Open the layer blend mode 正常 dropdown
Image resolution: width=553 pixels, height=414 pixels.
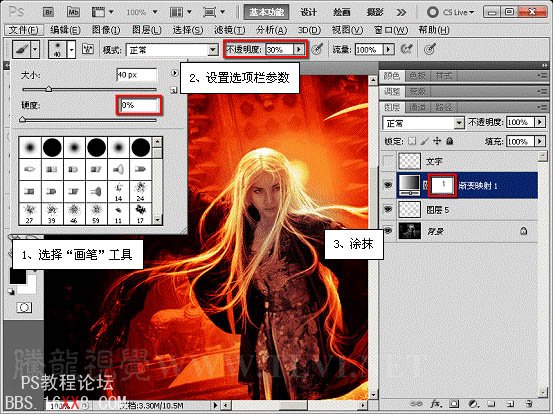pos(423,123)
